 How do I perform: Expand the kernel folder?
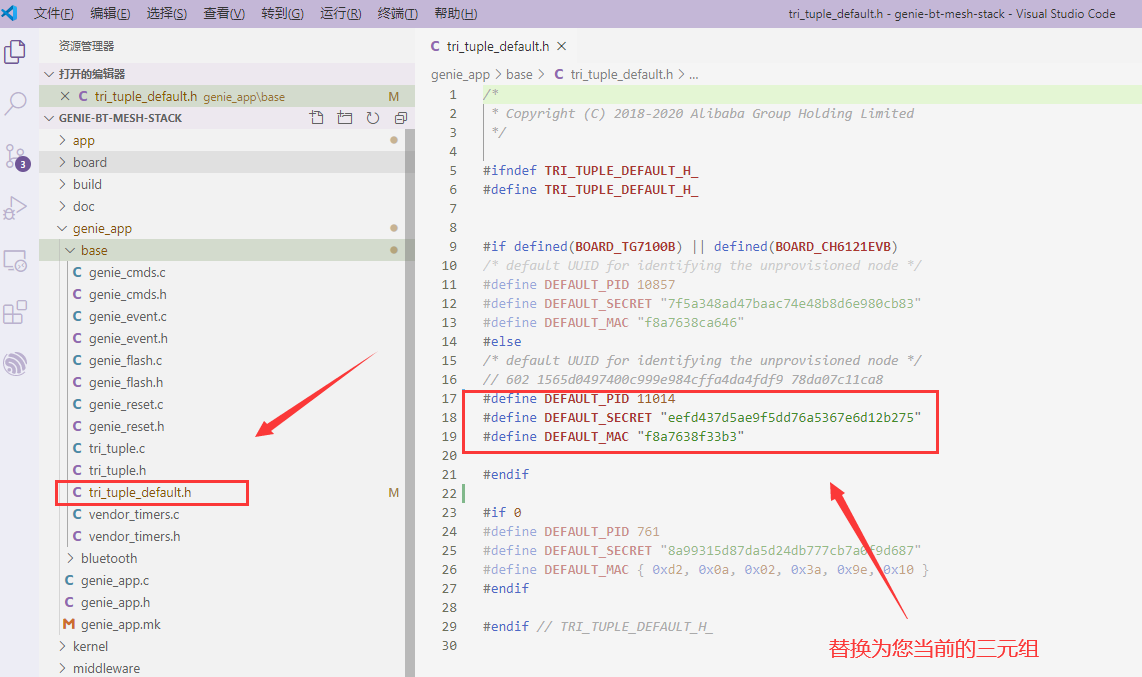63,646
